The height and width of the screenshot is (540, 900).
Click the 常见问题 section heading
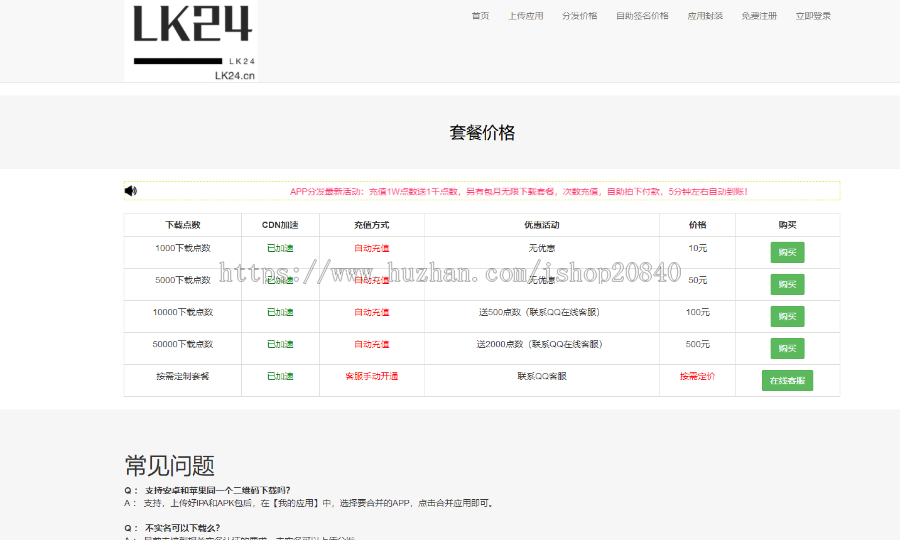tap(170, 465)
